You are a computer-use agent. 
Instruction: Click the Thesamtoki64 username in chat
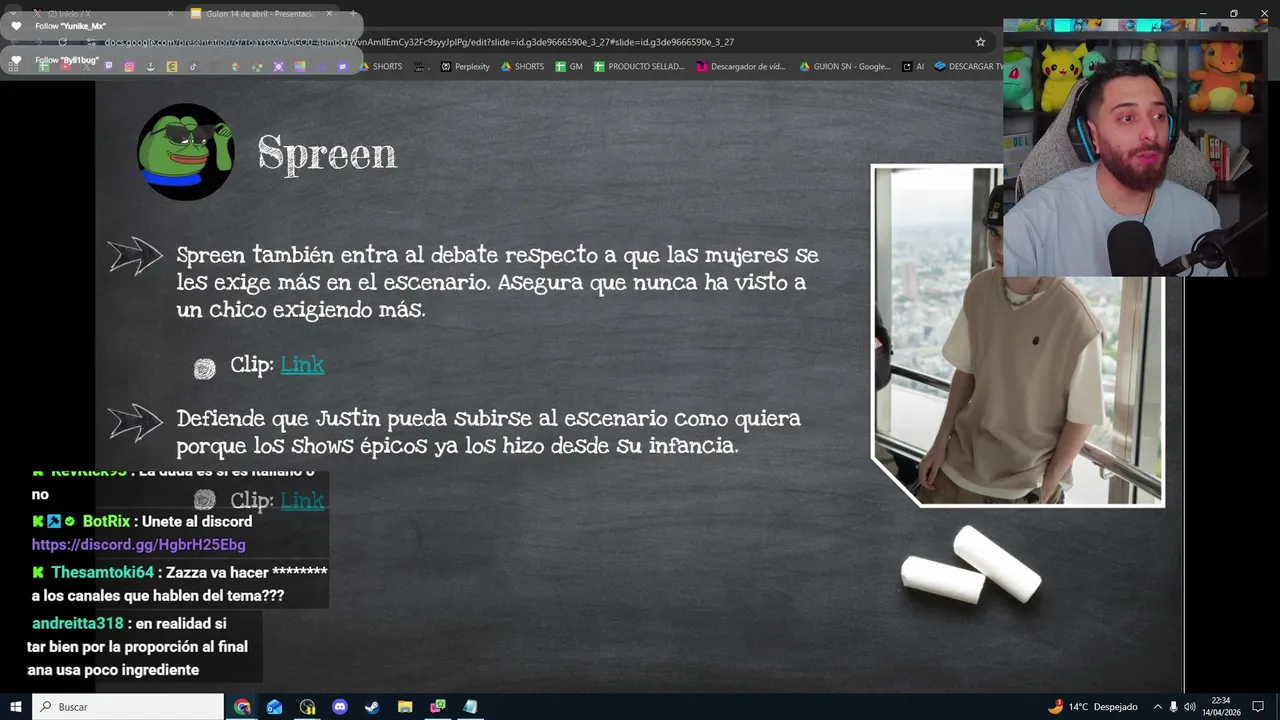(x=103, y=572)
